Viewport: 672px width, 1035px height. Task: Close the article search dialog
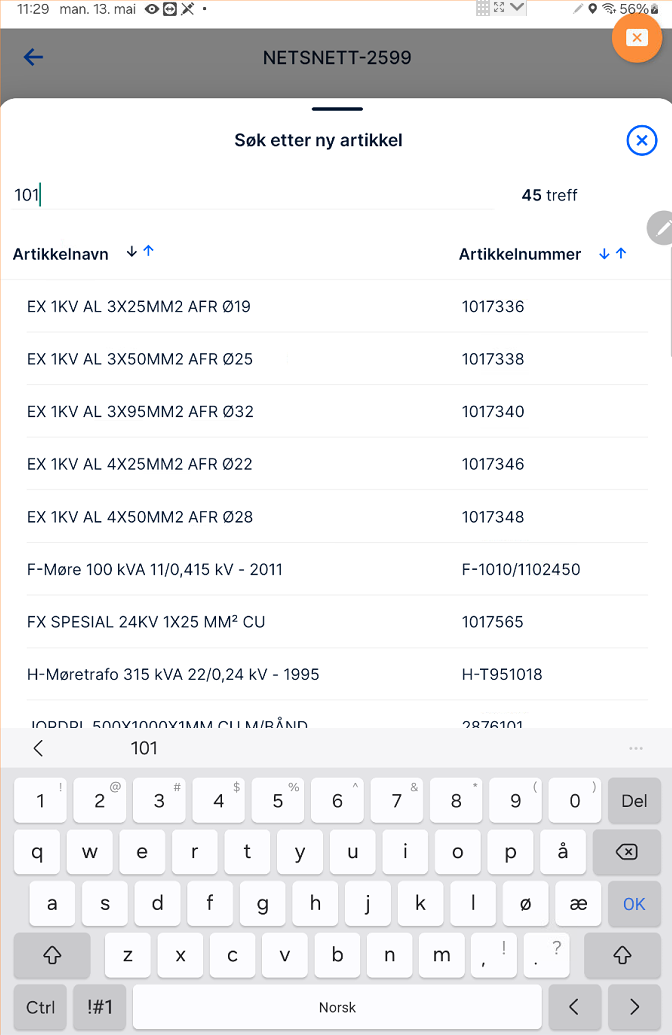642,141
